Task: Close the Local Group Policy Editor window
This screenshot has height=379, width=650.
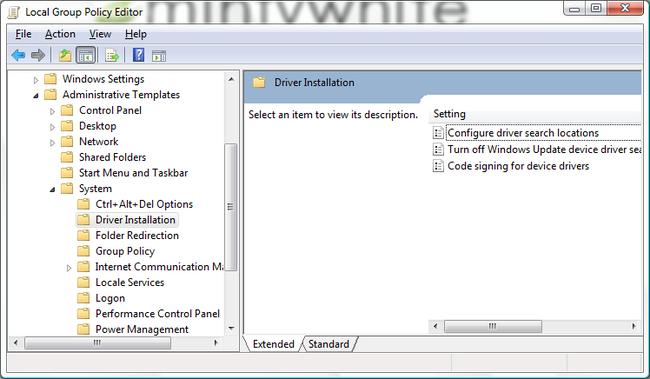Action: tap(625, 9)
